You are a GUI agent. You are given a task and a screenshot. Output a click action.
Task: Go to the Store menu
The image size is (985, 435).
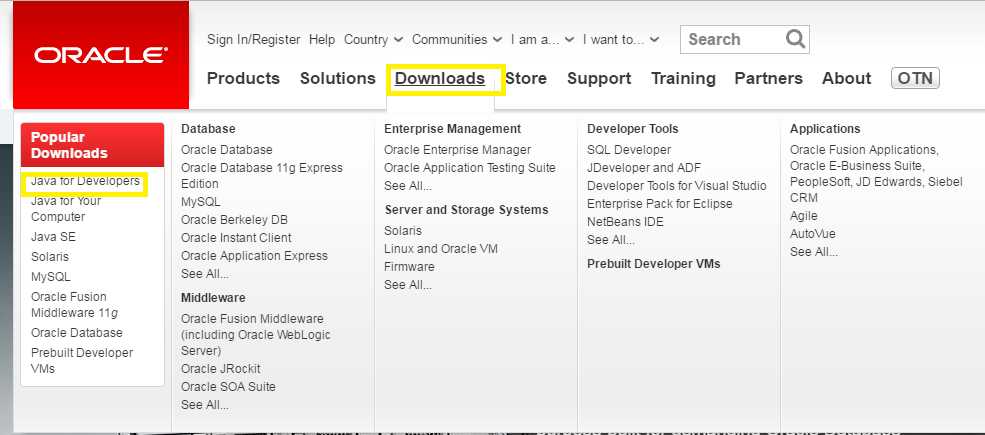[526, 79]
